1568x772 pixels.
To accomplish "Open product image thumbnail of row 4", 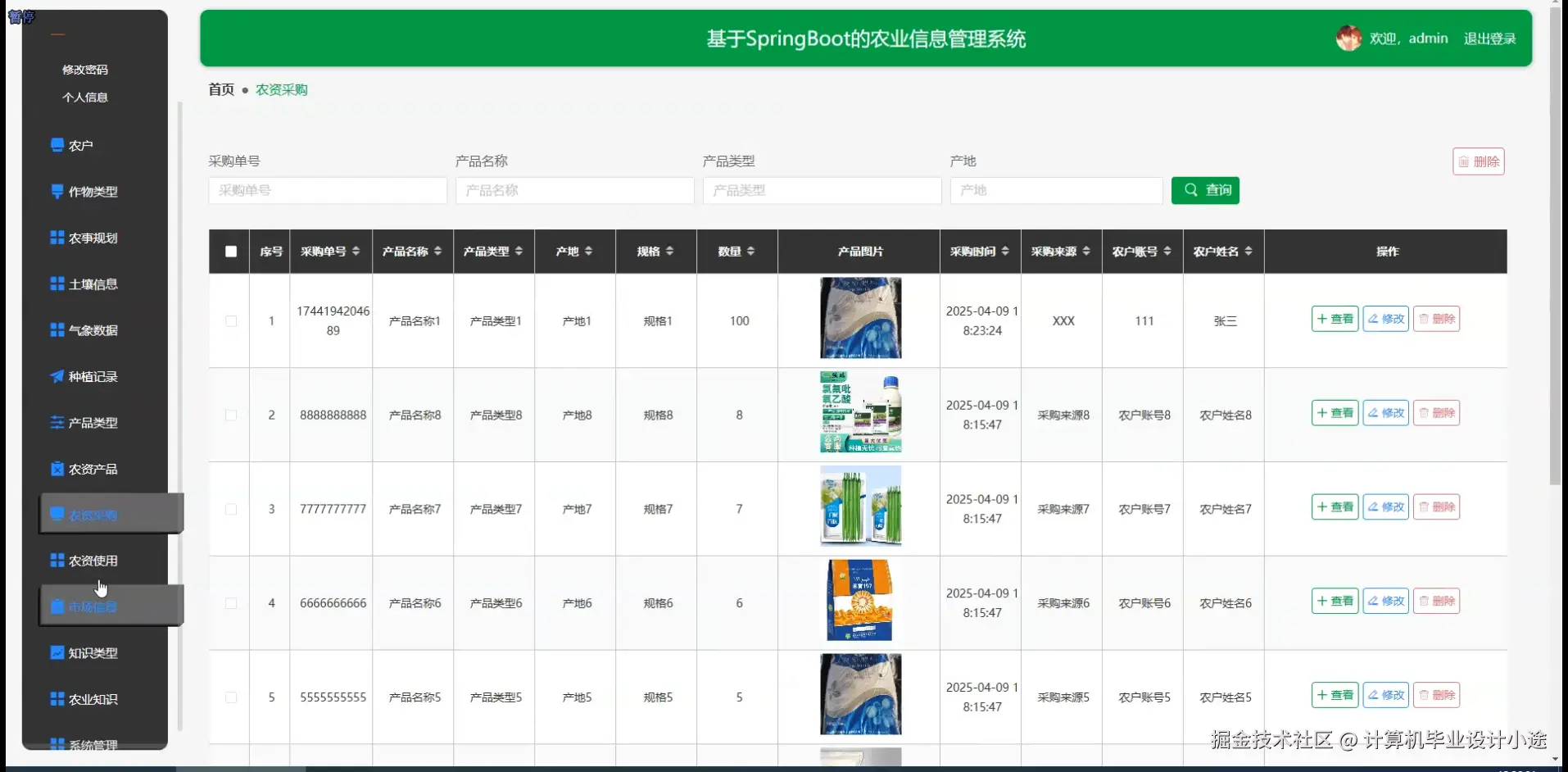I will (860, 600).
